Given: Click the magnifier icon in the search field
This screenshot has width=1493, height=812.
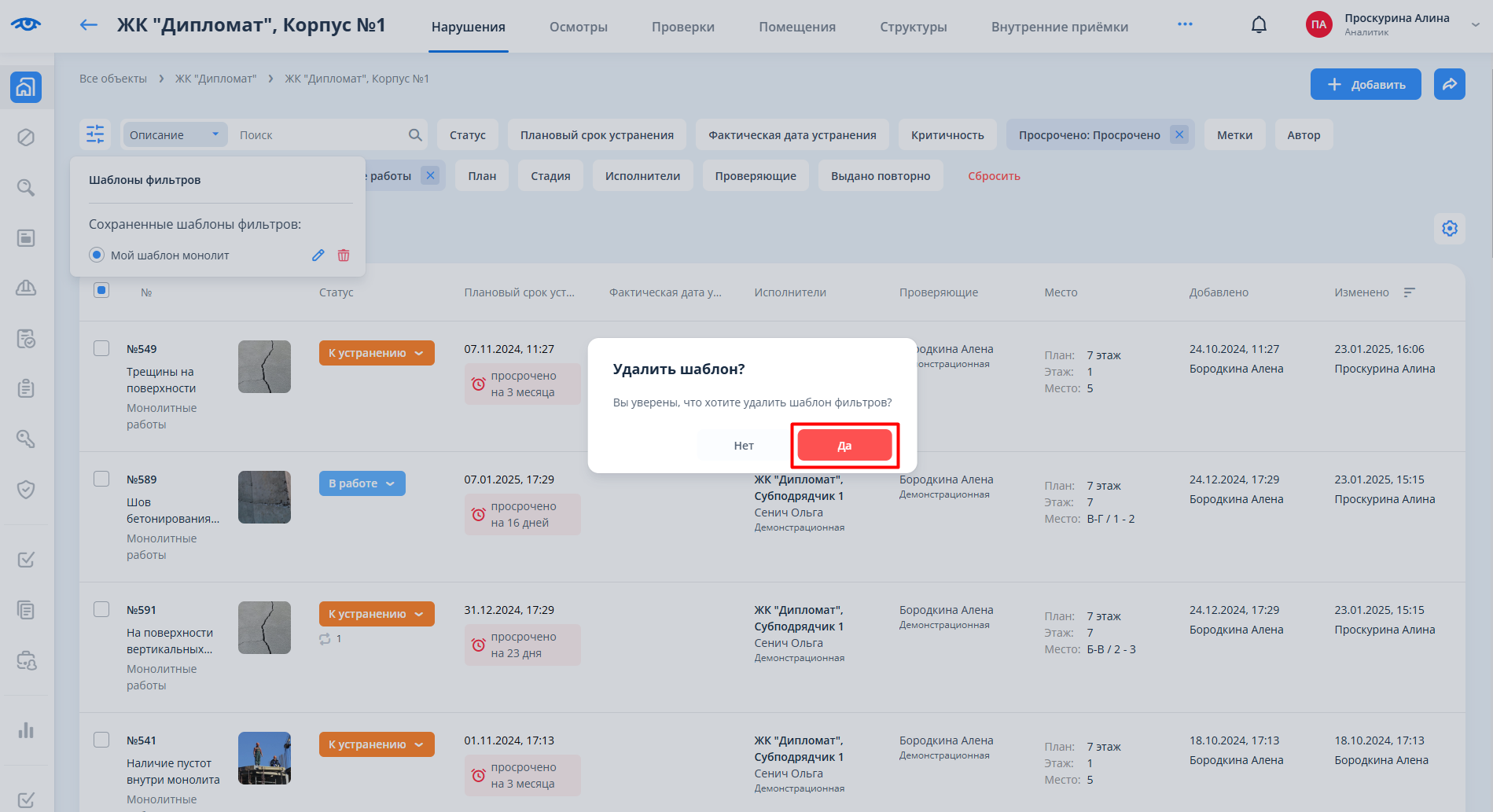Looking at the screenshot, I should (x=415, y=135).
